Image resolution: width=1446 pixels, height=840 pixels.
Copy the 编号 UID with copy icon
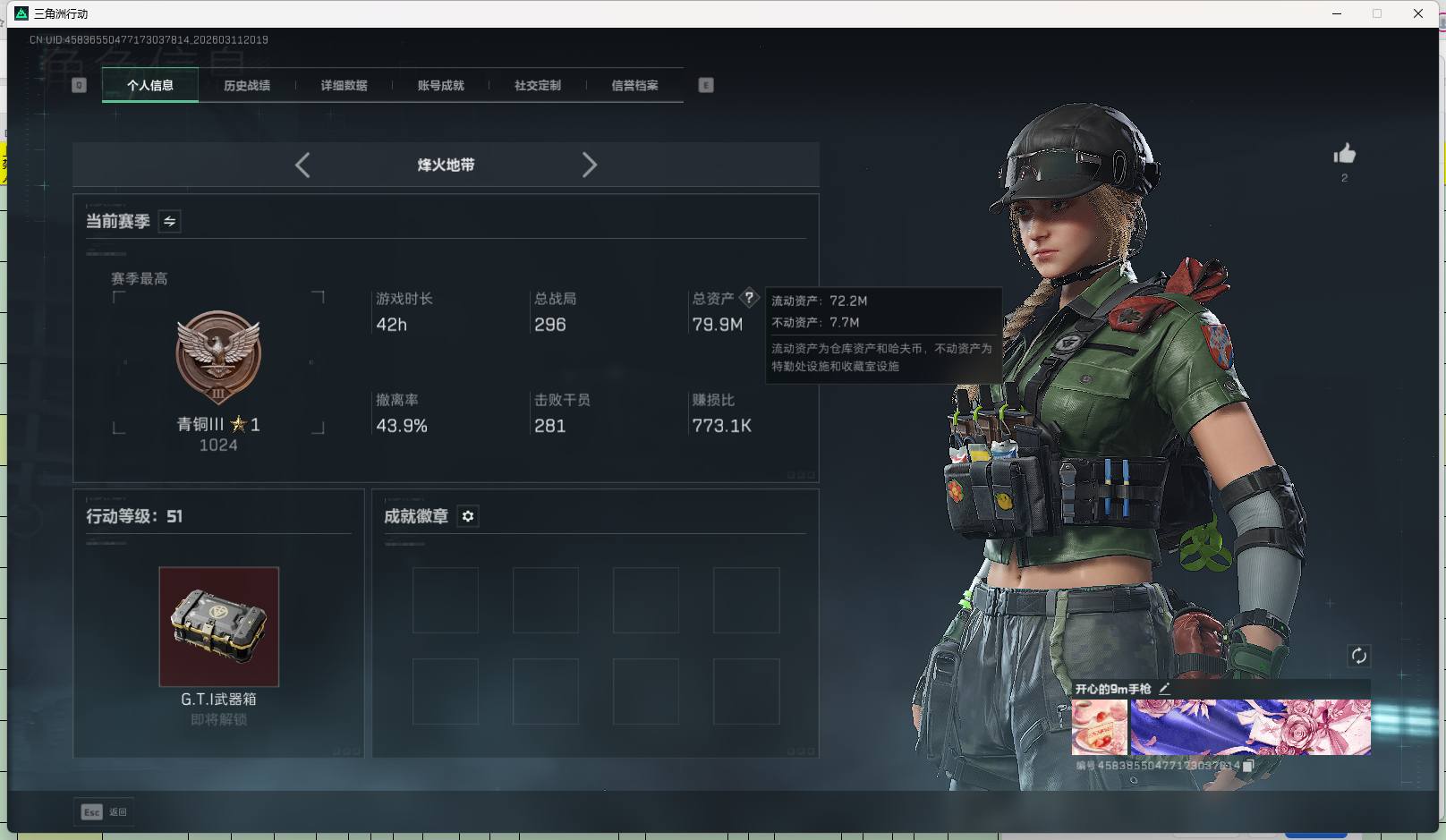tap(1249, 767)
